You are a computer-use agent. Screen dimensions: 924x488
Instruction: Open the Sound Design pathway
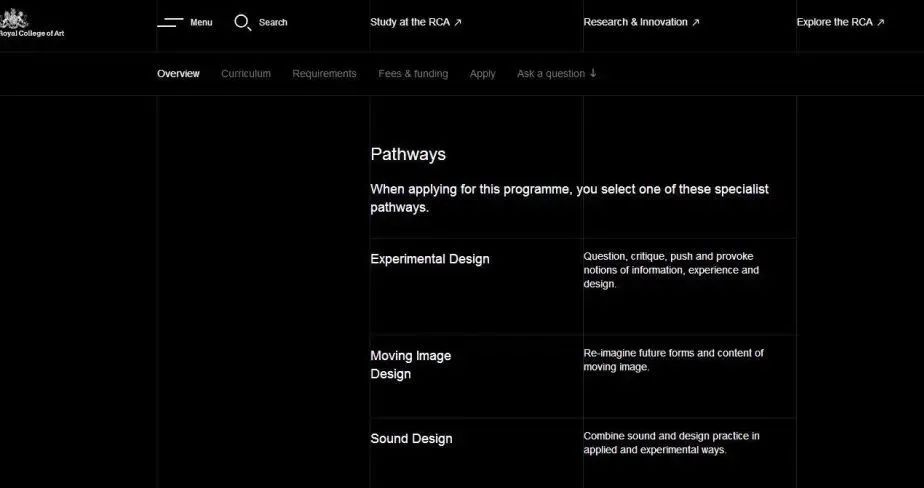coord(411,439)
